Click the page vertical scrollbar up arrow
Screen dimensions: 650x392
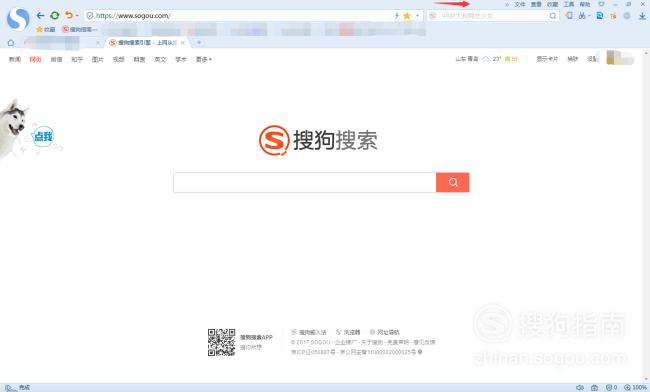[646, 53]
